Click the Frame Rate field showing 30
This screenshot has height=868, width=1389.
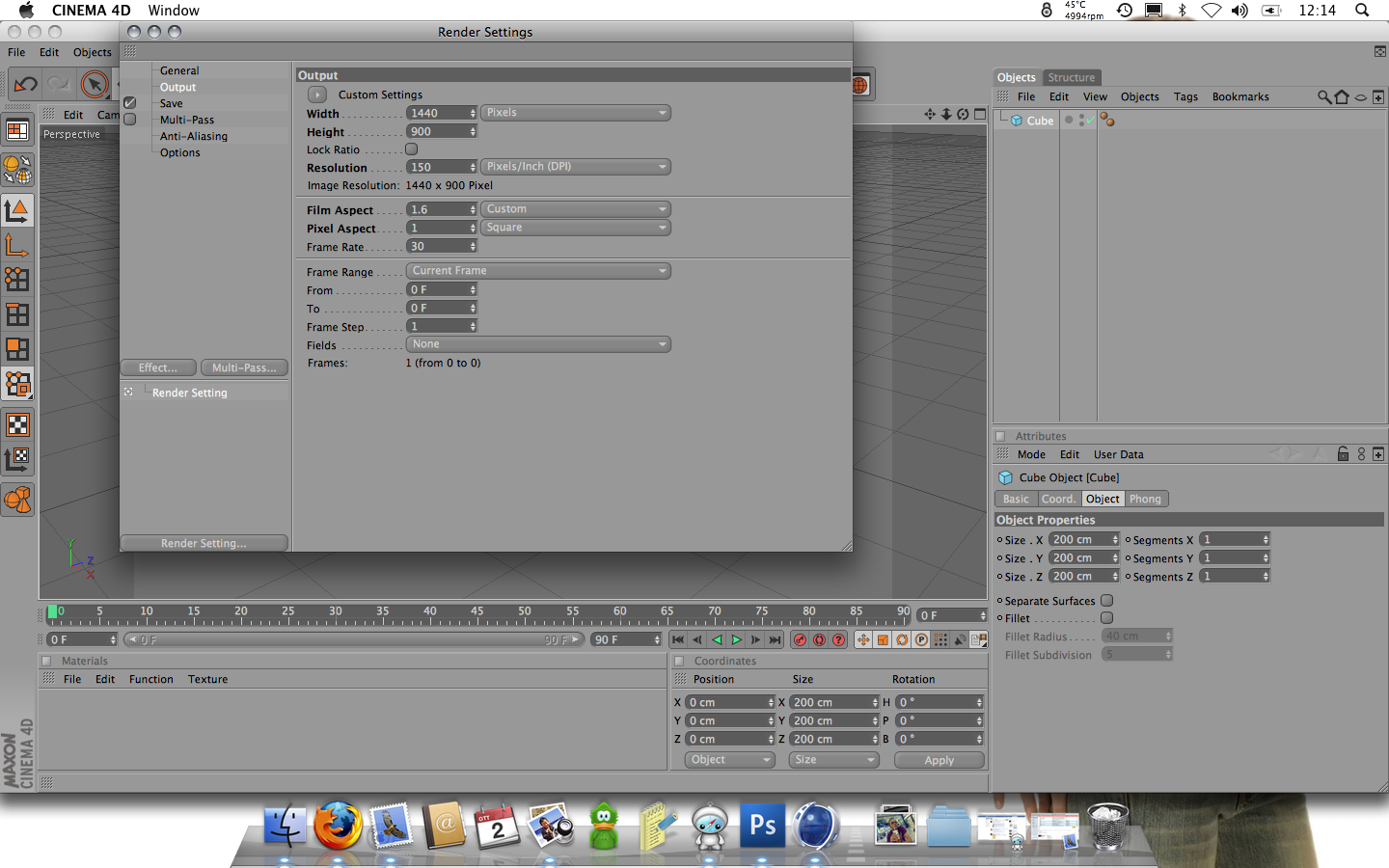(x=442, y=247)
